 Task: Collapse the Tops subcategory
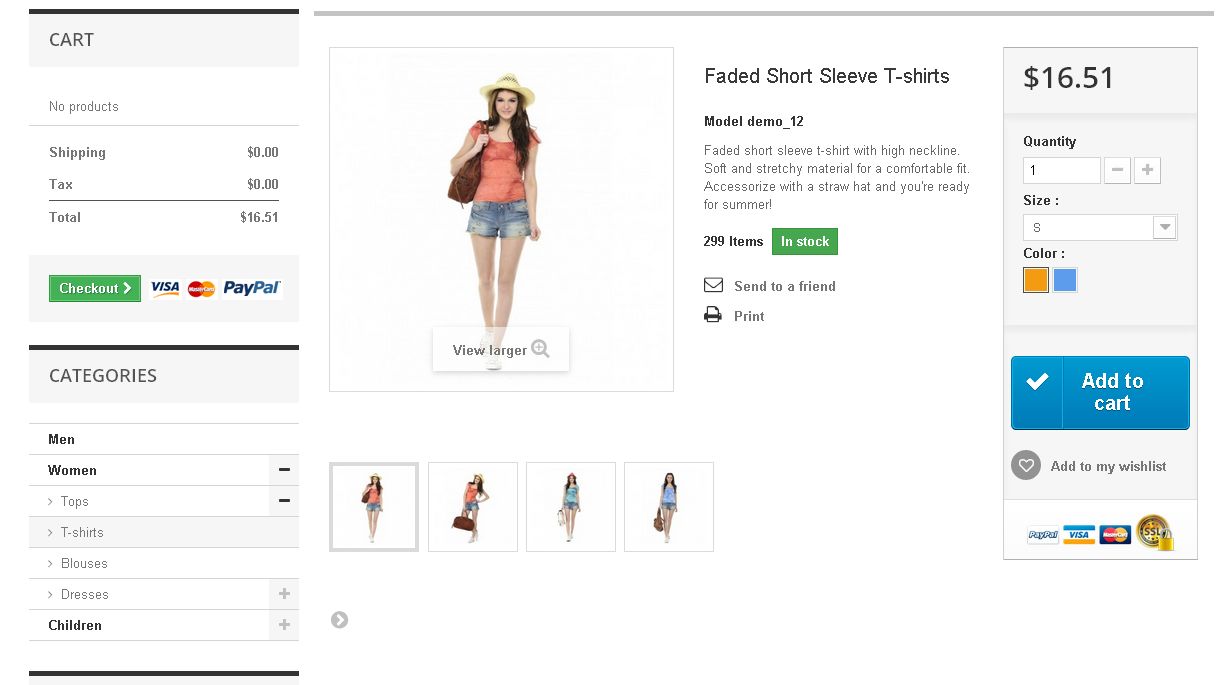coord(284,501)
